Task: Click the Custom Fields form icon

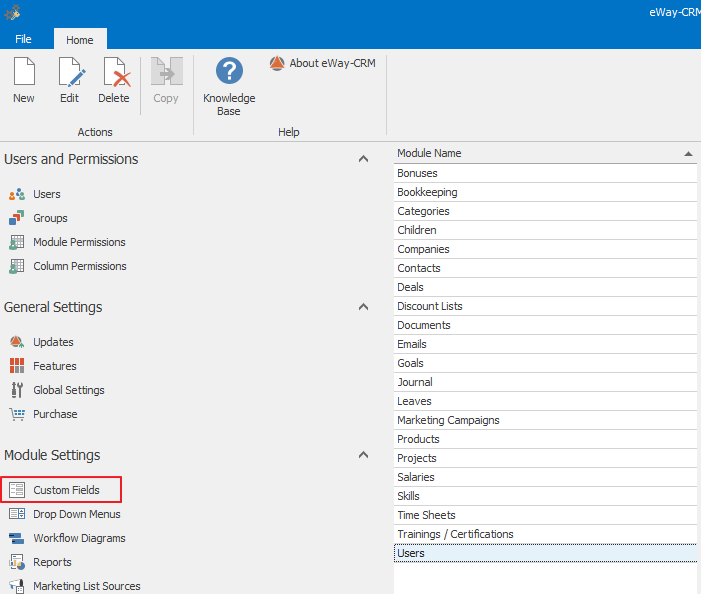Action: click(x=17, y=490)
